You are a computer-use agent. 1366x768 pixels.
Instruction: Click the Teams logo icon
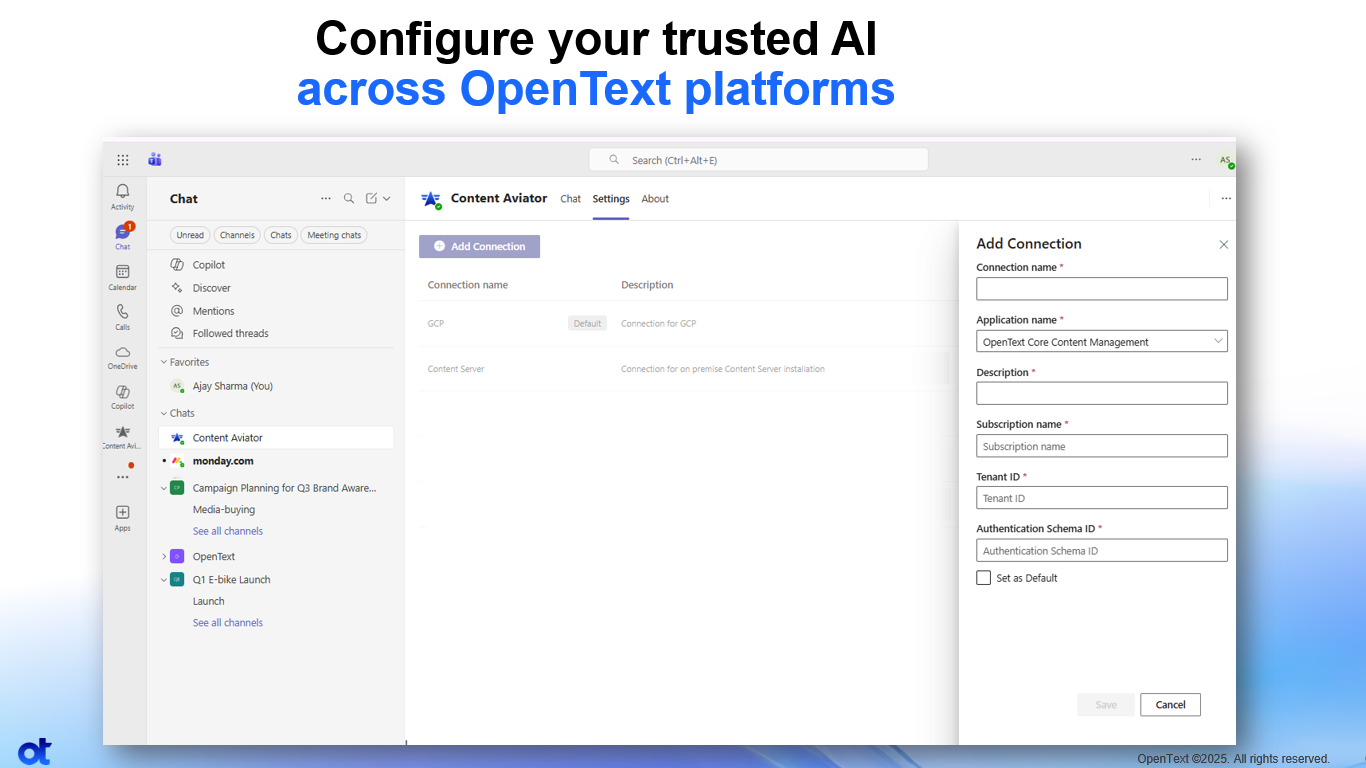[x=155, y=159]
